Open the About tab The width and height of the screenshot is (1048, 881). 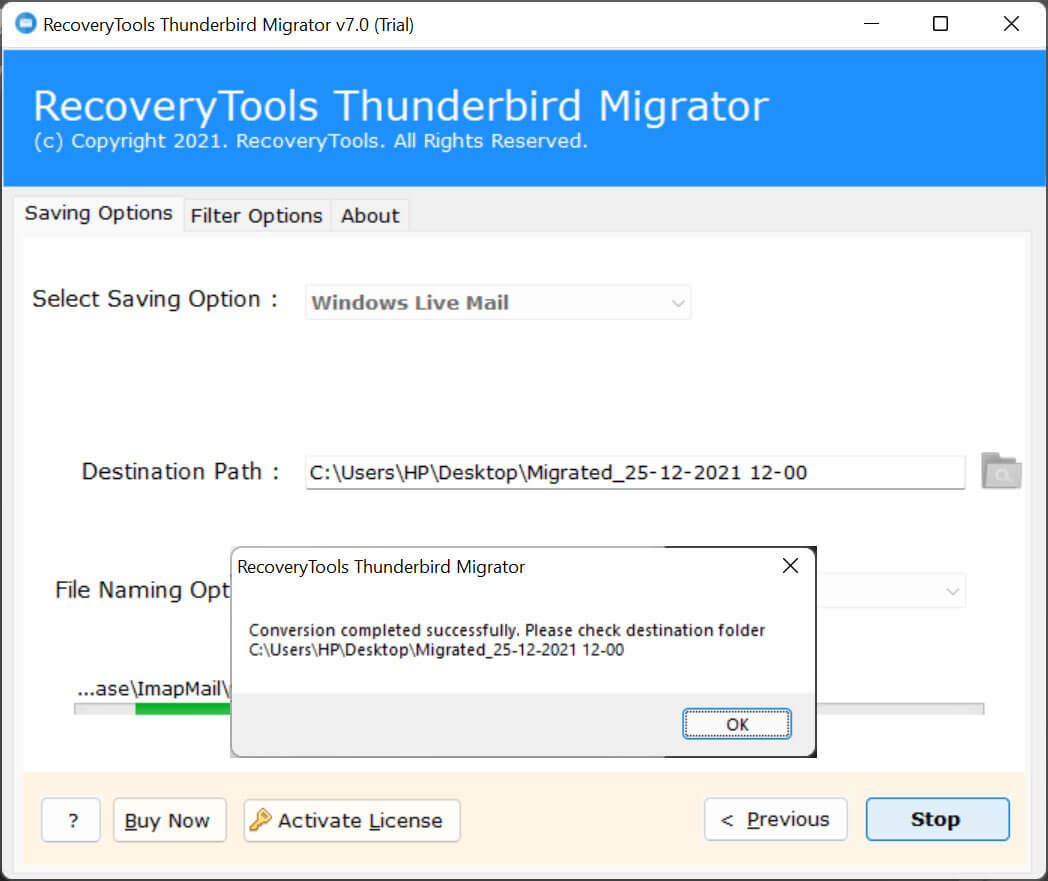point(370,216)
